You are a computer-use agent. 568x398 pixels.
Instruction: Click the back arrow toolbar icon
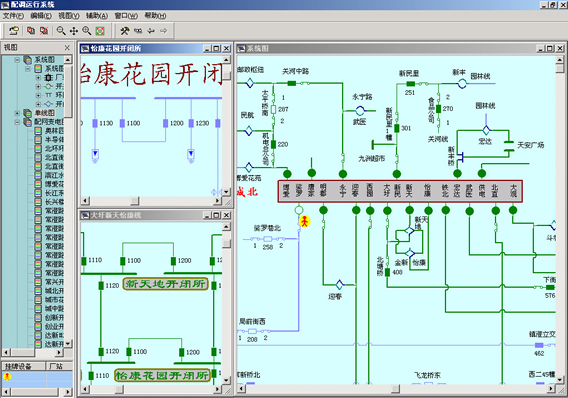pyautogui.click(x=151, y=31)
